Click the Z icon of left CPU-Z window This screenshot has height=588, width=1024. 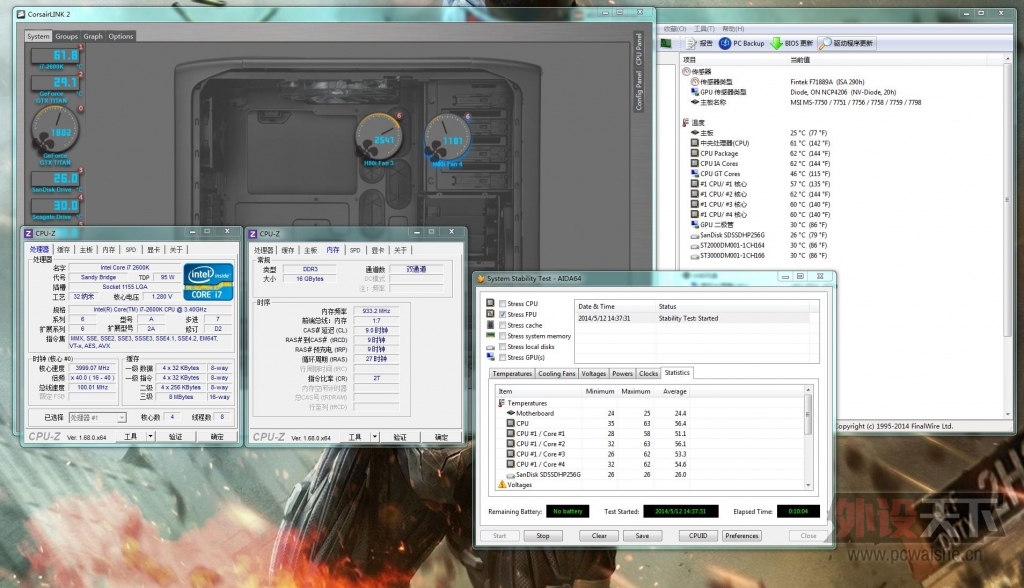(29, 233)
